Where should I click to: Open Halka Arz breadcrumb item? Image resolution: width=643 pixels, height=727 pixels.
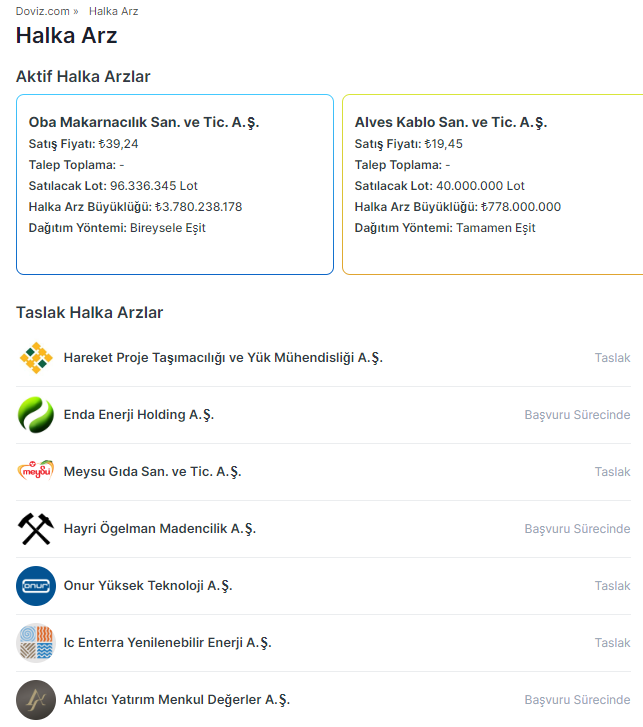pos(113,12)
